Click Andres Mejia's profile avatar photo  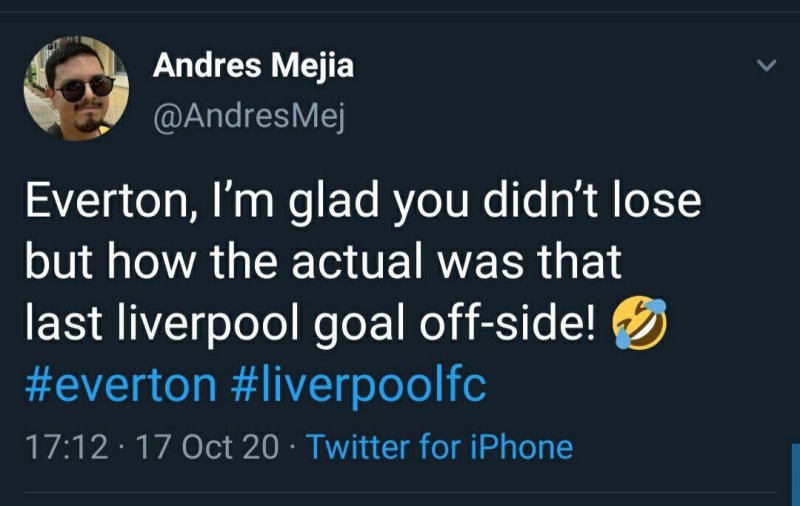click(76, 88)
